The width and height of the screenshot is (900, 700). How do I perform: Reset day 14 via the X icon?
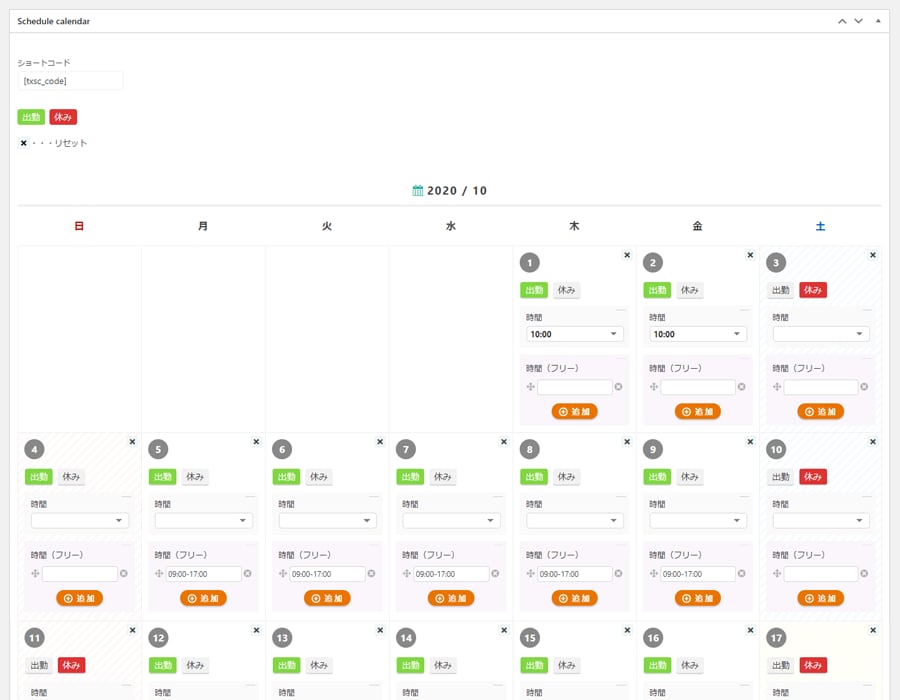click(503, 630)
